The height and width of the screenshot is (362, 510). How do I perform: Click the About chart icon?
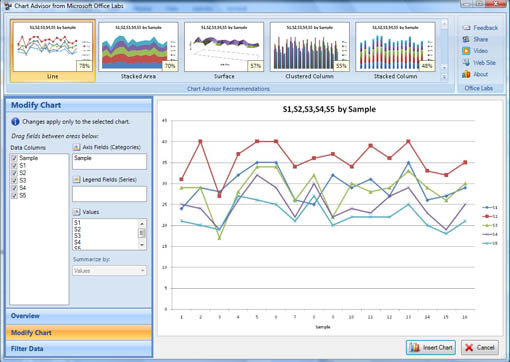466,74
